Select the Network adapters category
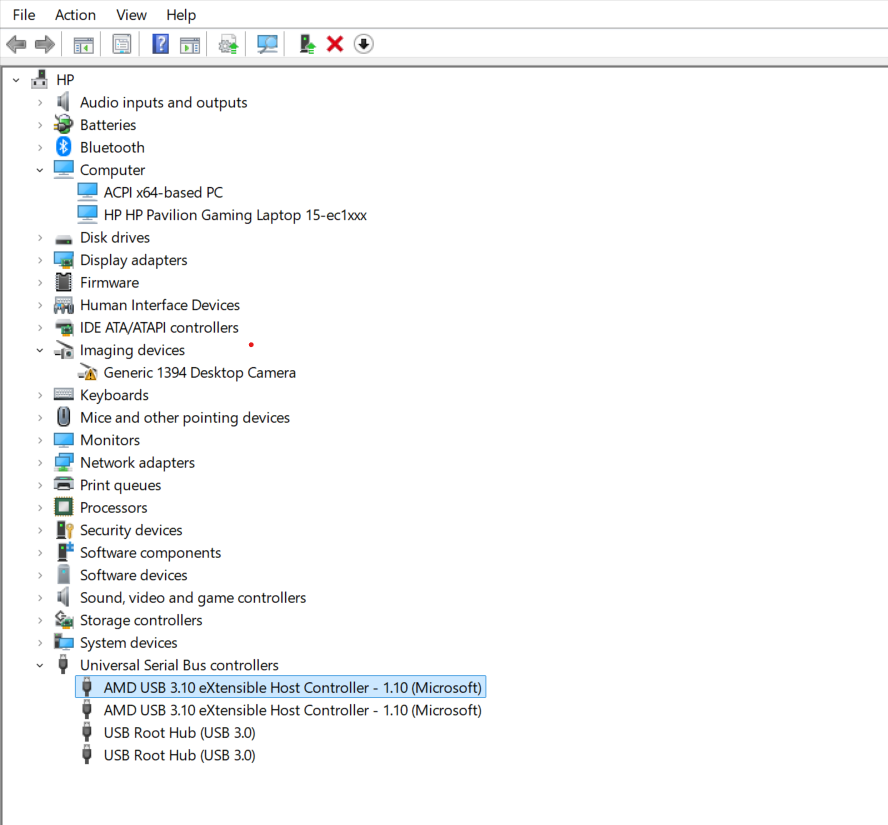This screenshot has height=825, width=888. click(137, 462)
